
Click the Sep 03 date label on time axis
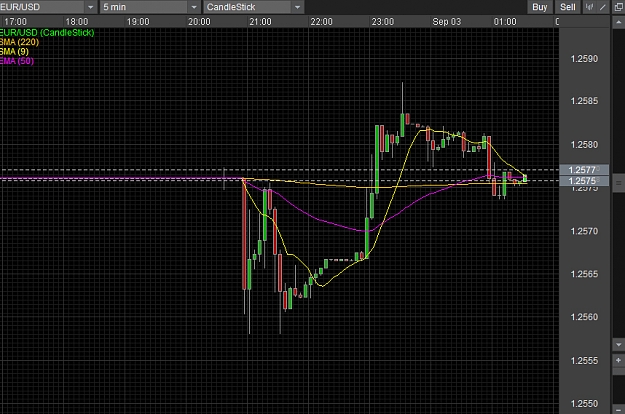446,22
